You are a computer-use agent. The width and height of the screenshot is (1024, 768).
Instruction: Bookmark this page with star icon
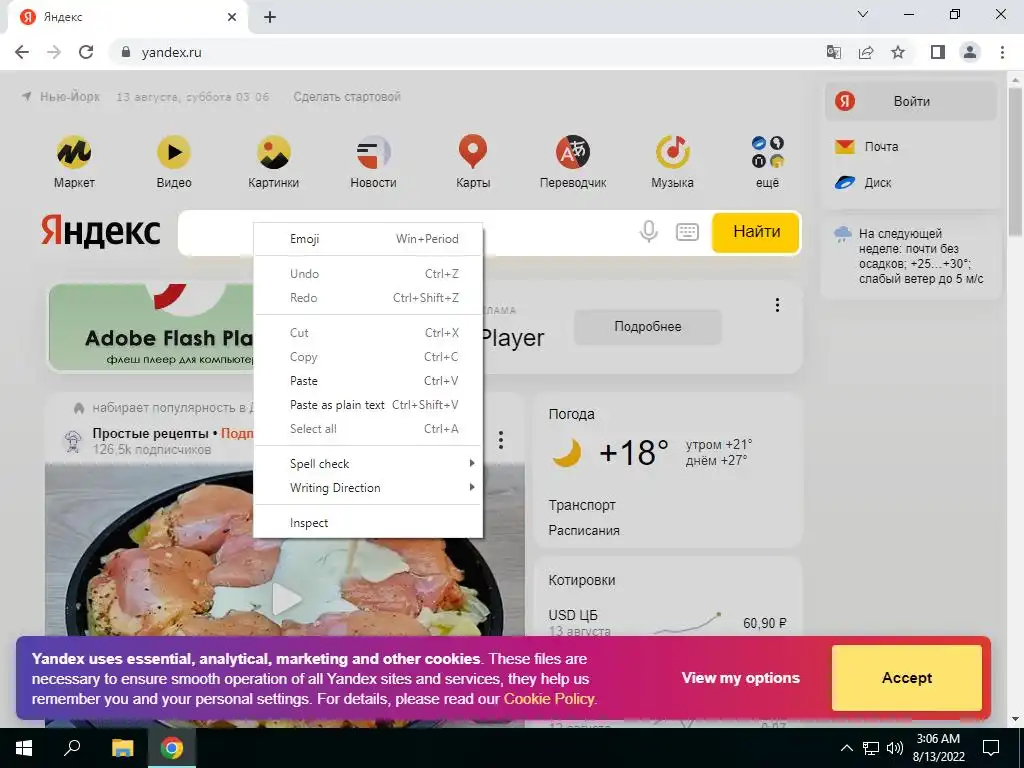(898, 52)
